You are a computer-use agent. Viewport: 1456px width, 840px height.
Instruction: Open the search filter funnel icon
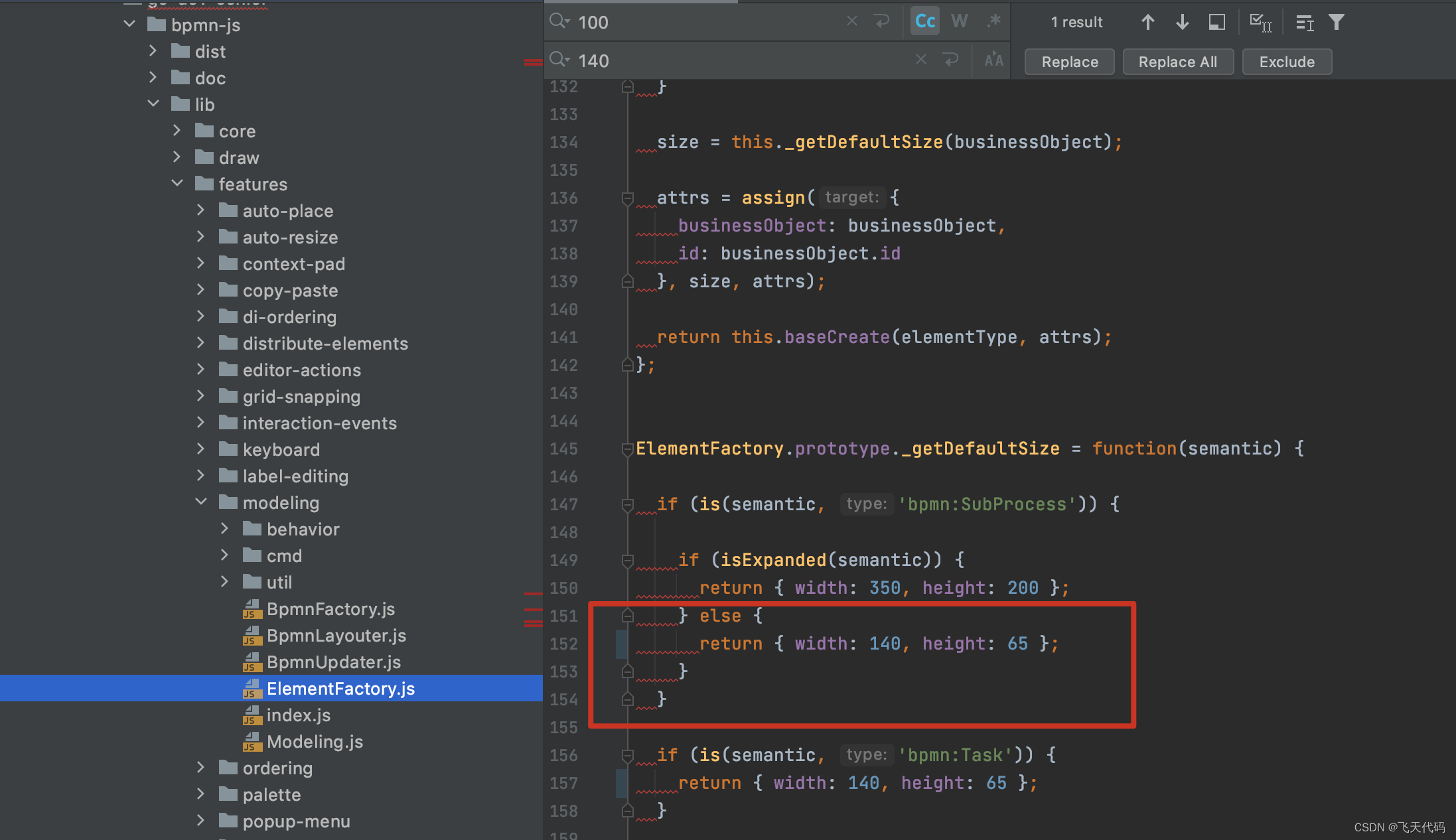coord(1337,23)
